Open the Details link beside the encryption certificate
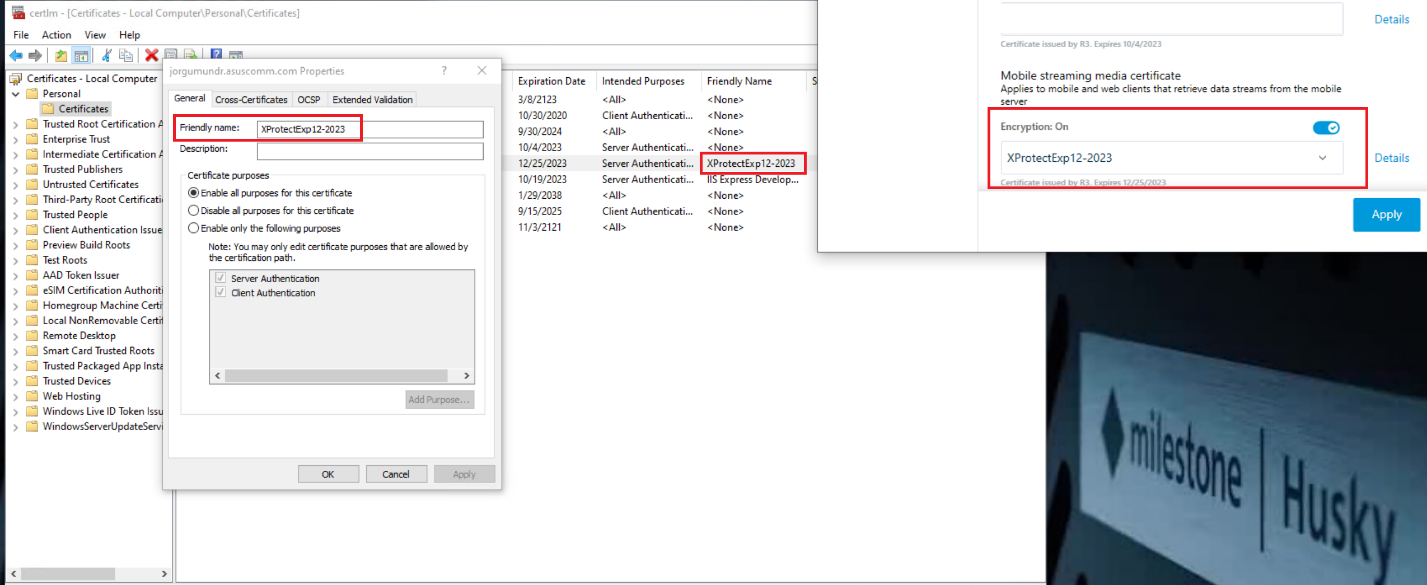This screenshot has height=585, width=1427. [x=1391, y=157]
